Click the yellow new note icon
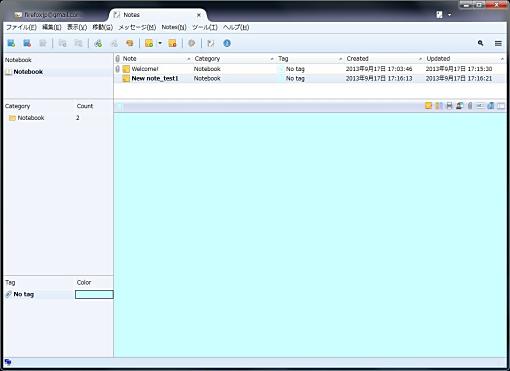510x371 pixels. tap(149, 43)
